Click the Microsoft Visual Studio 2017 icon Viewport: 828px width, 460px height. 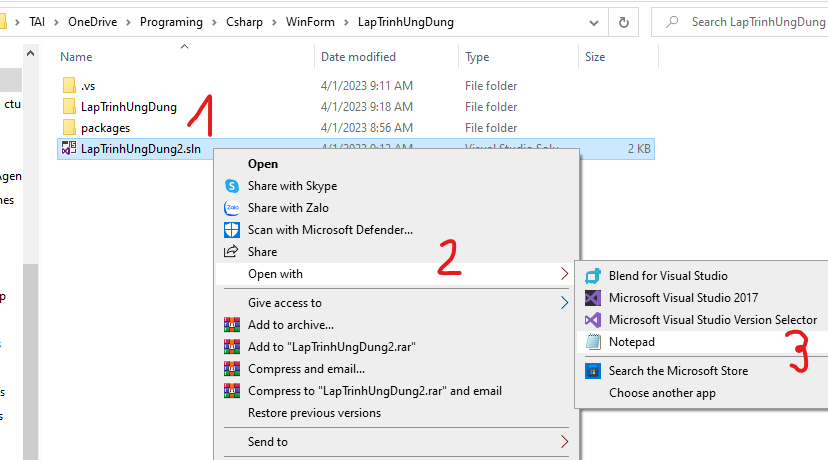[592, 298]
